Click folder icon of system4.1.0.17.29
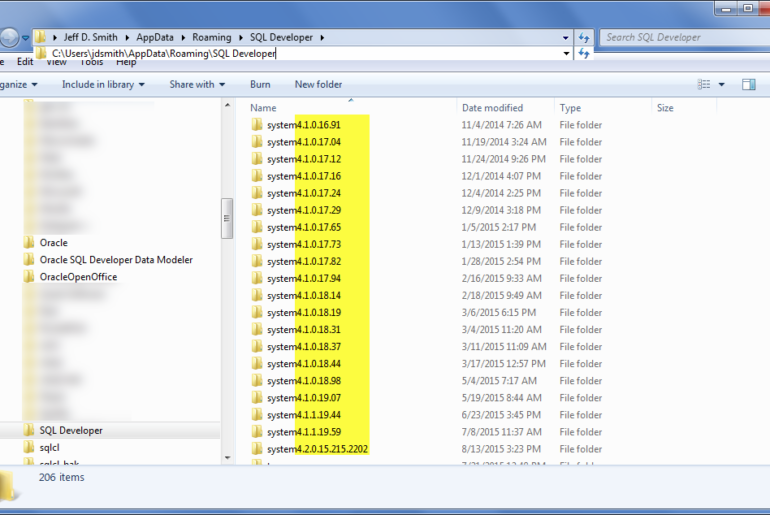The width and height of the screenshot is (770, 515). pyautogui.click(x=257, y=210)
